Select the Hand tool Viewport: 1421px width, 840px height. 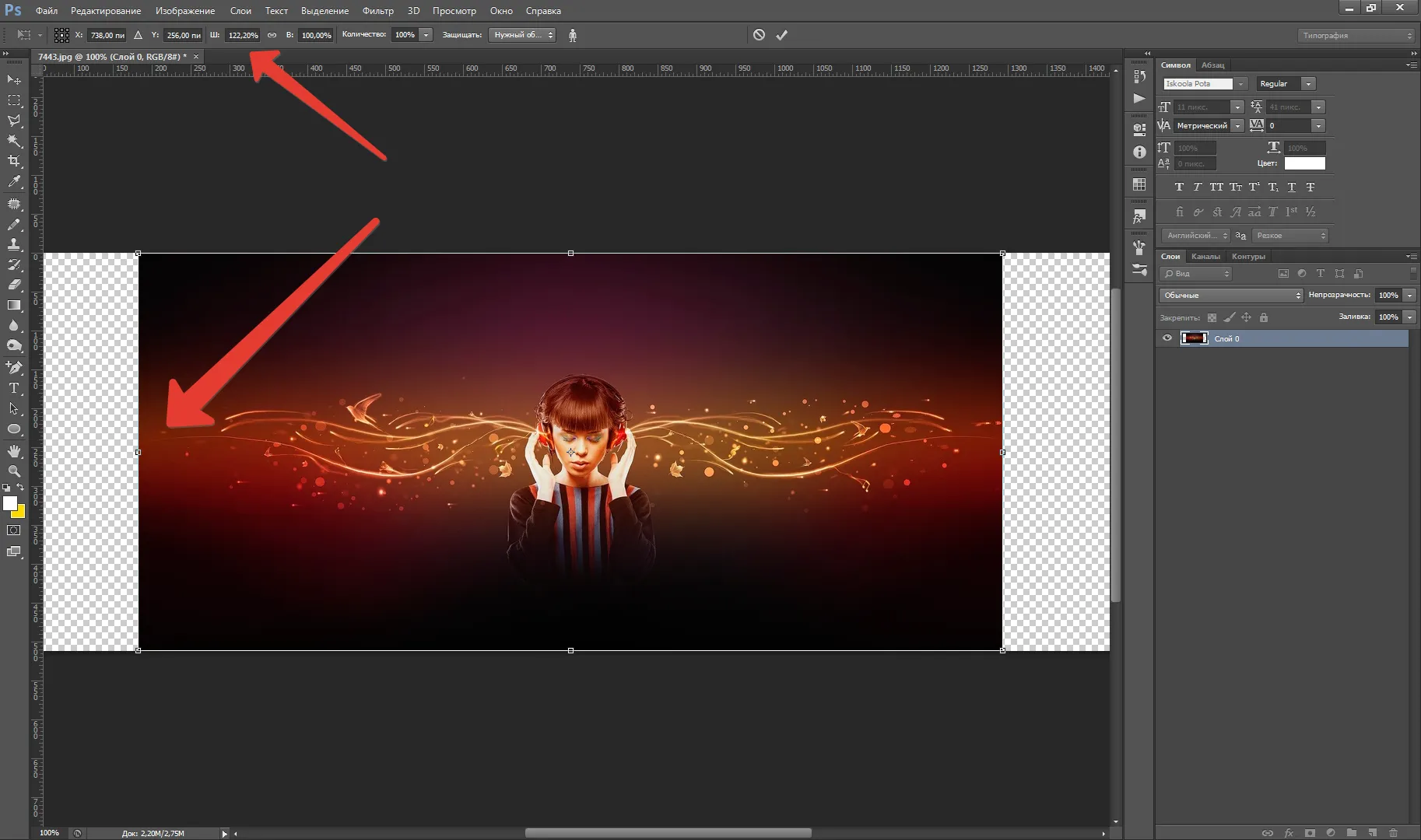point(14,451)
